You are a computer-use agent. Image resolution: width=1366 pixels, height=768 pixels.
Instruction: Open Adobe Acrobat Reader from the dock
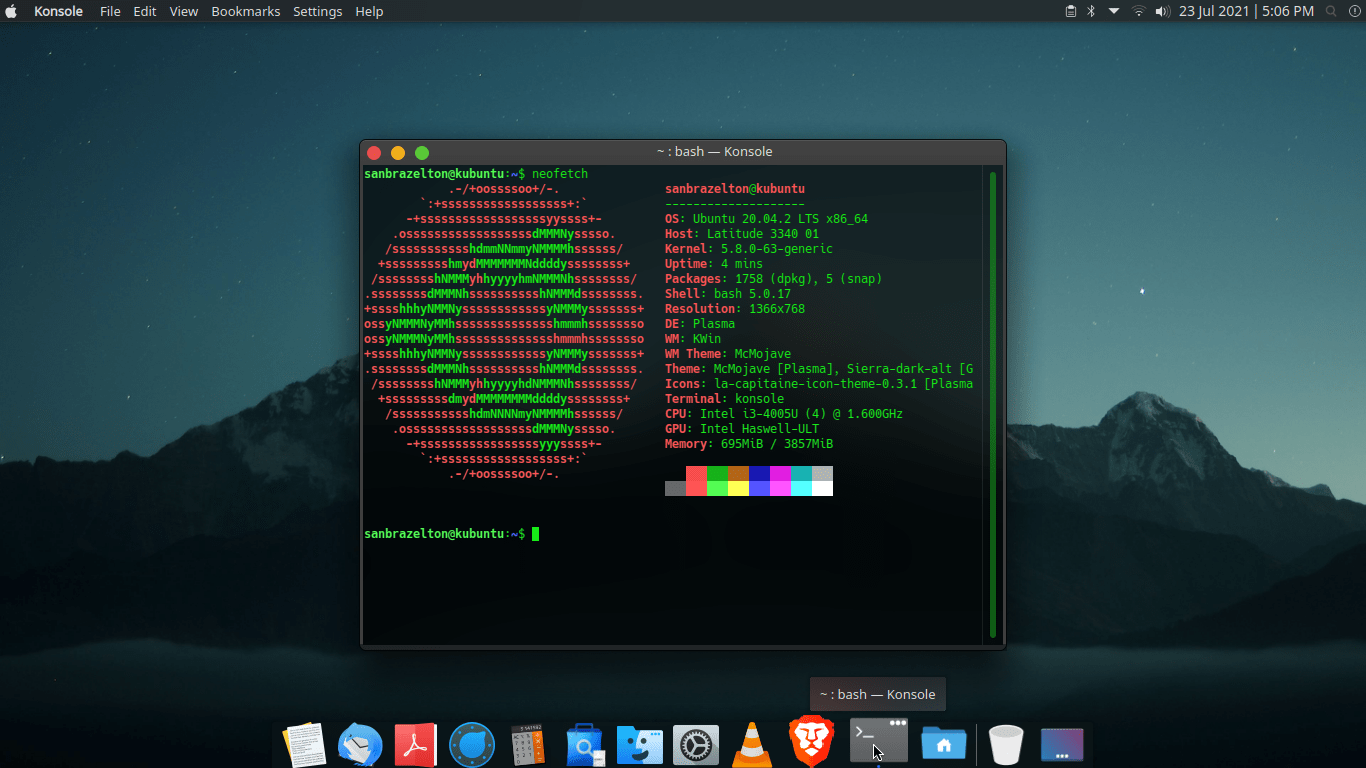(415, 744)
